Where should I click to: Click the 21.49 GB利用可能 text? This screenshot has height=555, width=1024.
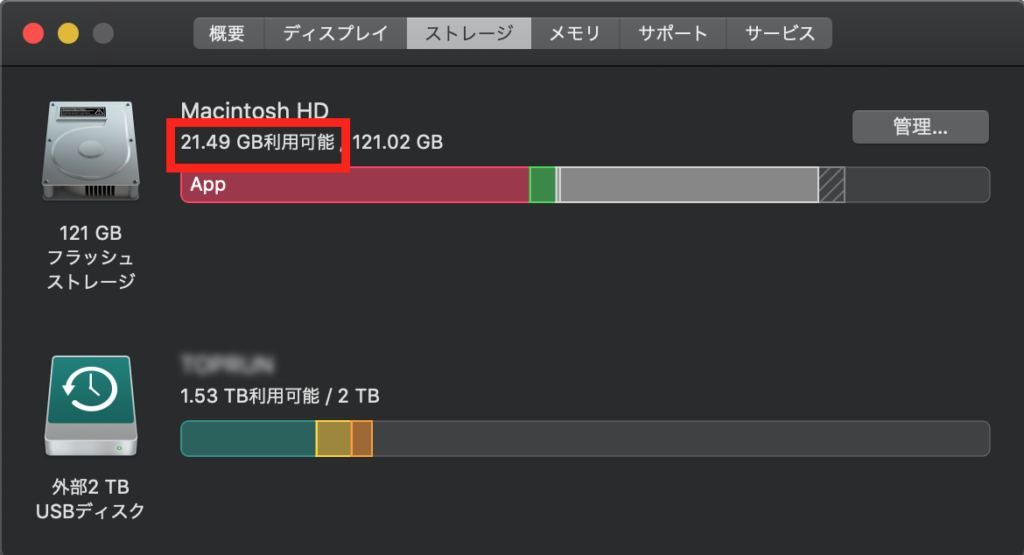(258, 142)
